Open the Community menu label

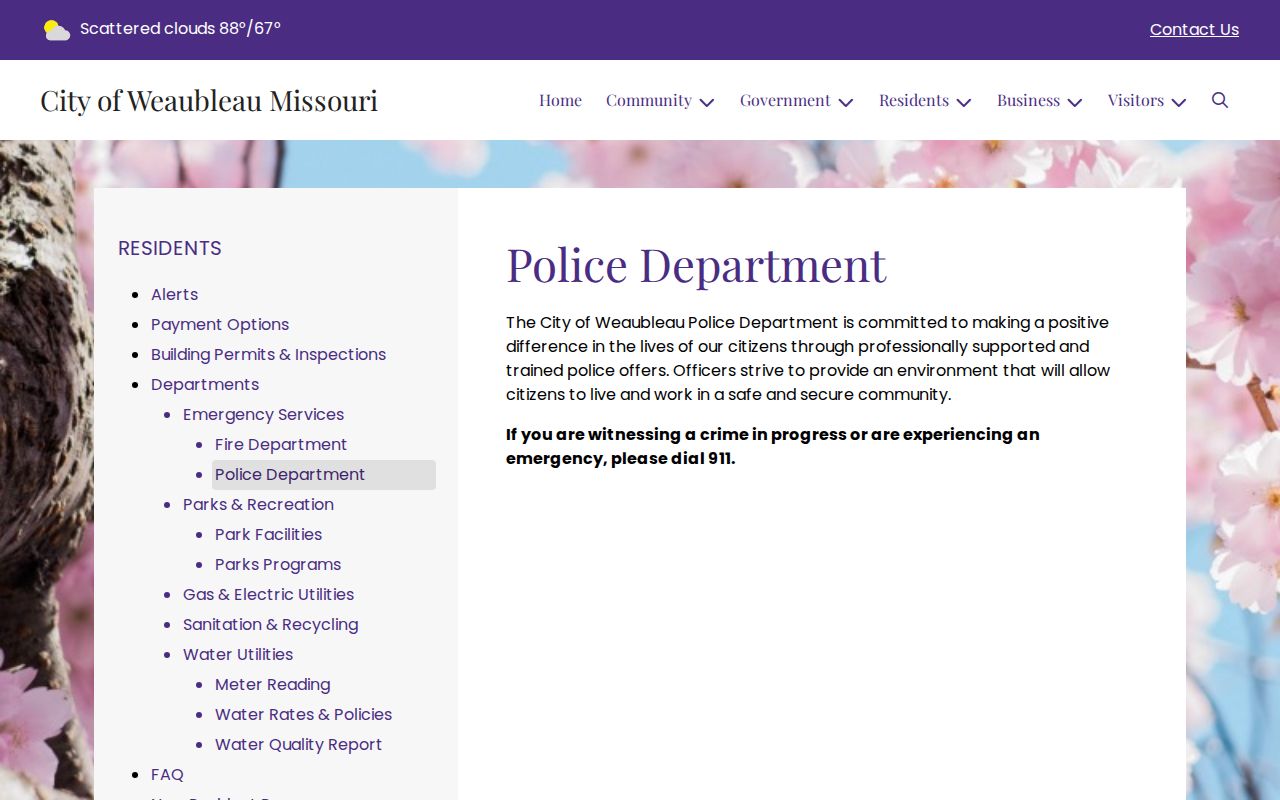[x=649, y=100]
